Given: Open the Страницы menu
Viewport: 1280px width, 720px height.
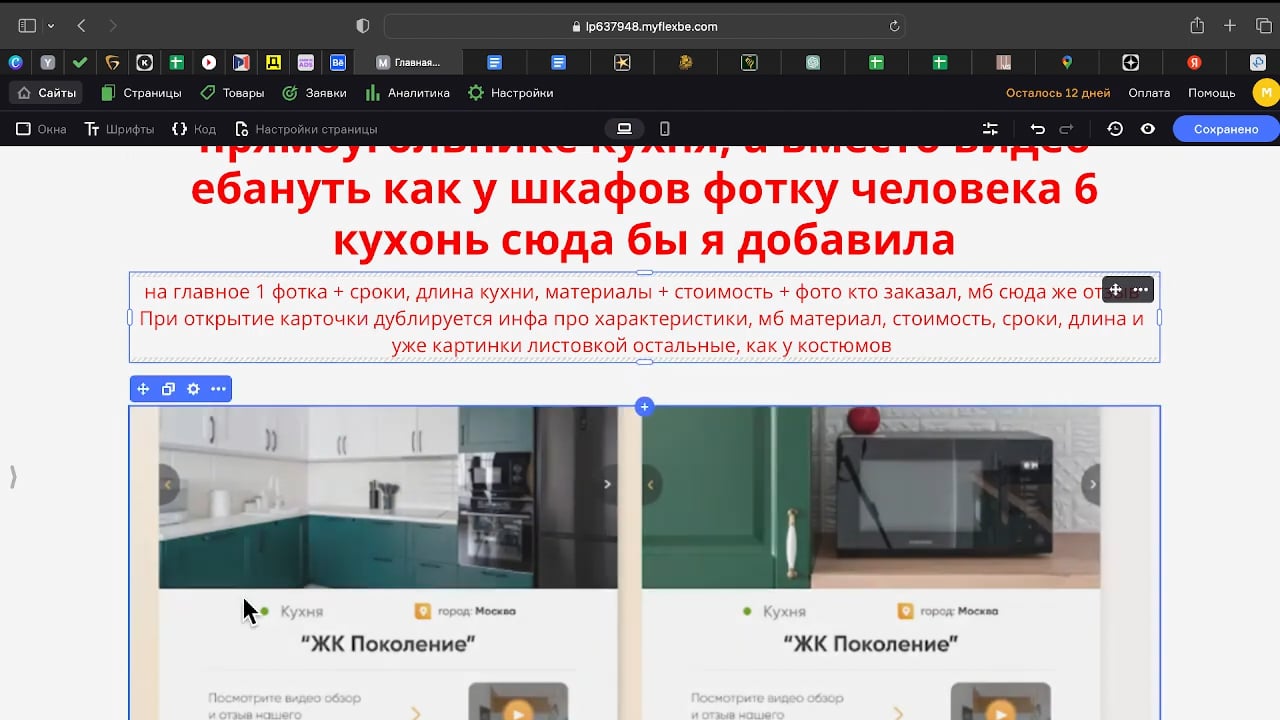Looking at the screenshot, I should [141, 93].
